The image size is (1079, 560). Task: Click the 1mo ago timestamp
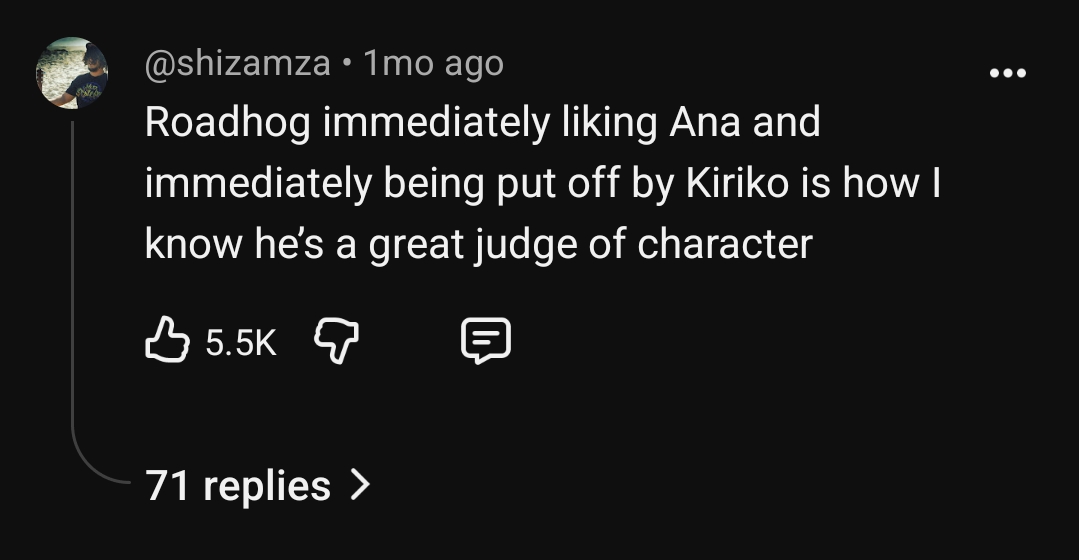[434, 64]
